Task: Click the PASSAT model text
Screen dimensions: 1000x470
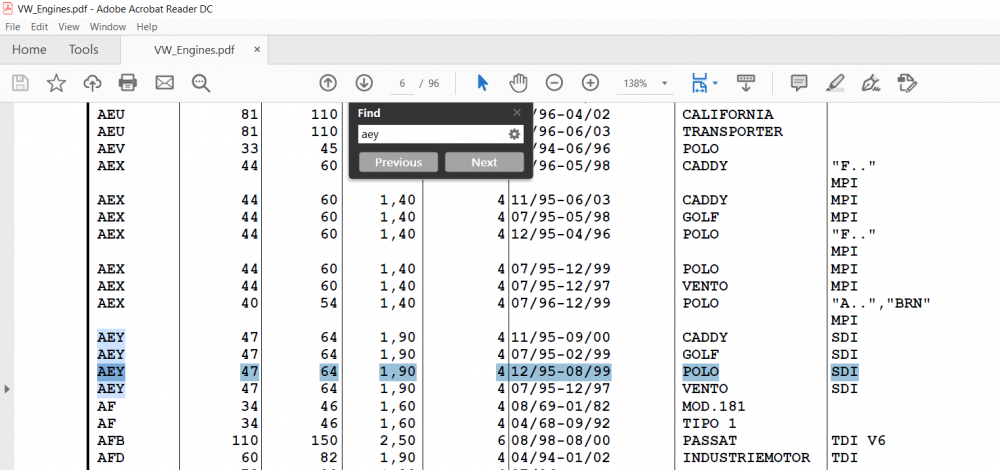Action: click(x=709, y=441)
